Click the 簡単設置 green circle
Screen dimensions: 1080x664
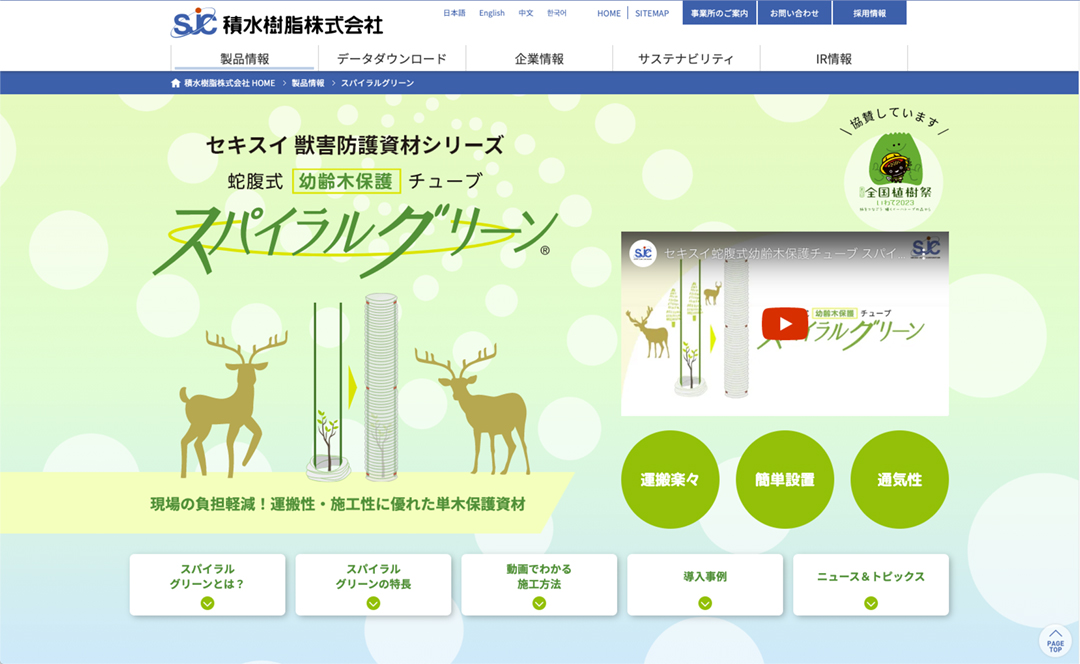pyautogui.click(x=785, y=479)
